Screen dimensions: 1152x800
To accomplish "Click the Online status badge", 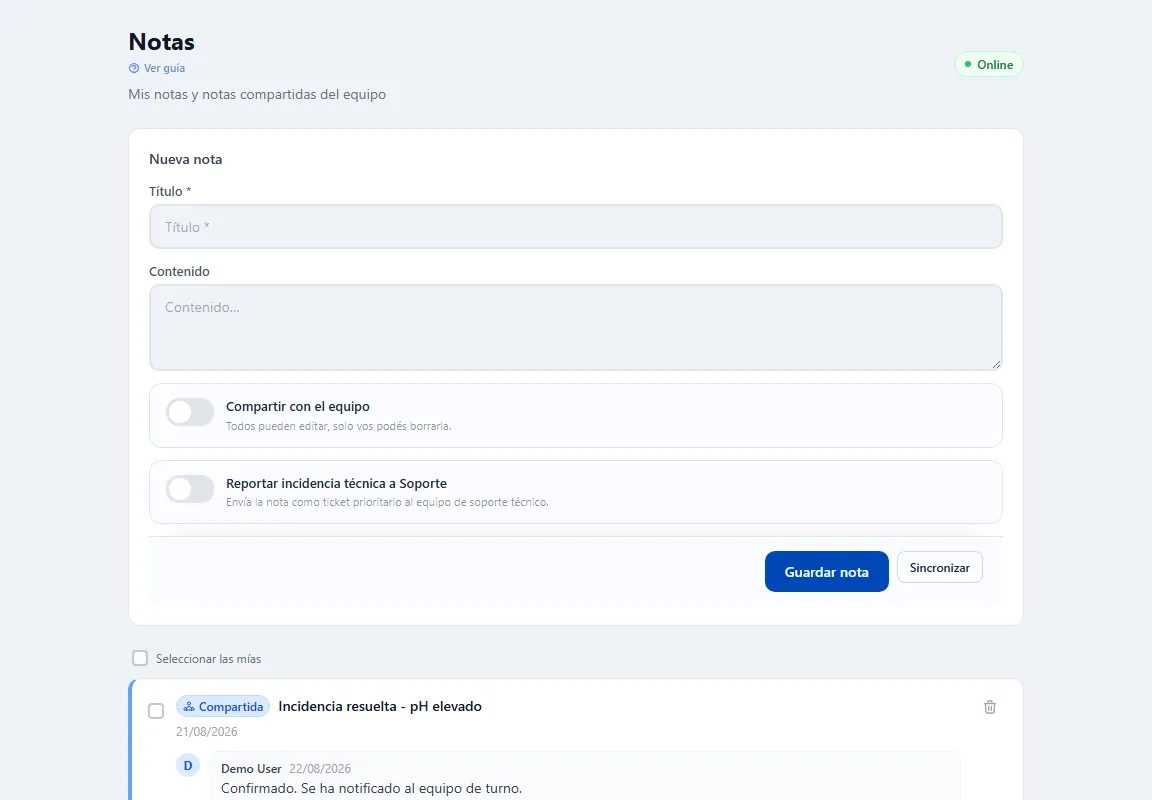I will click(x=988, y=65).
